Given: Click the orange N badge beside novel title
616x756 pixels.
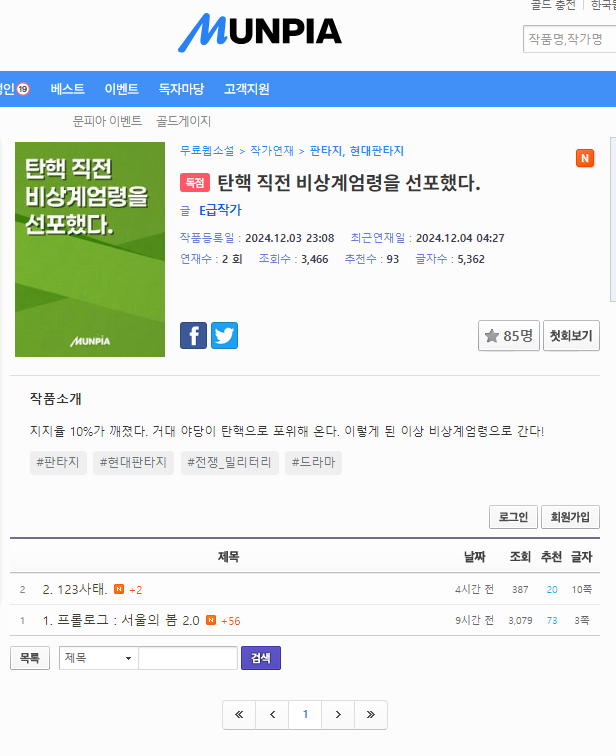Looking at the screenshot, I should pyautogui.click(x=585, y=158).
